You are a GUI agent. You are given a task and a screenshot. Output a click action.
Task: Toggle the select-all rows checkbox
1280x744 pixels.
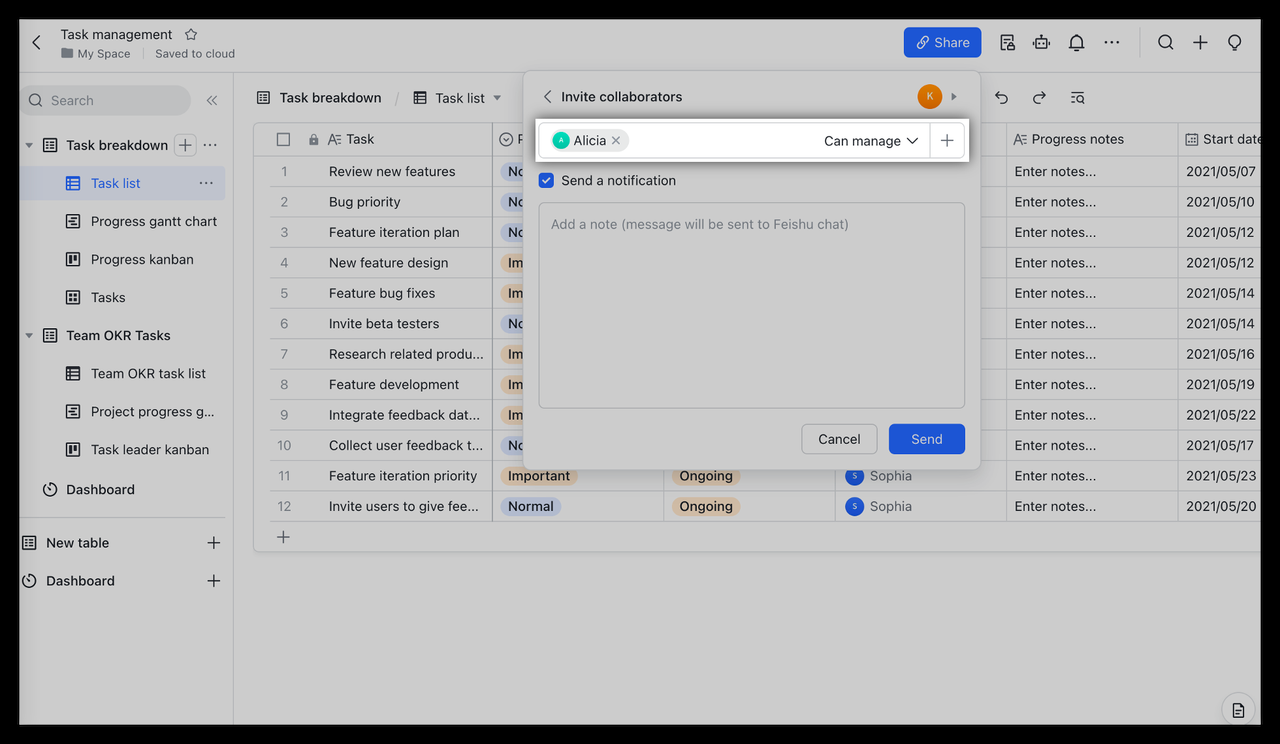click(x=283, y=140)
